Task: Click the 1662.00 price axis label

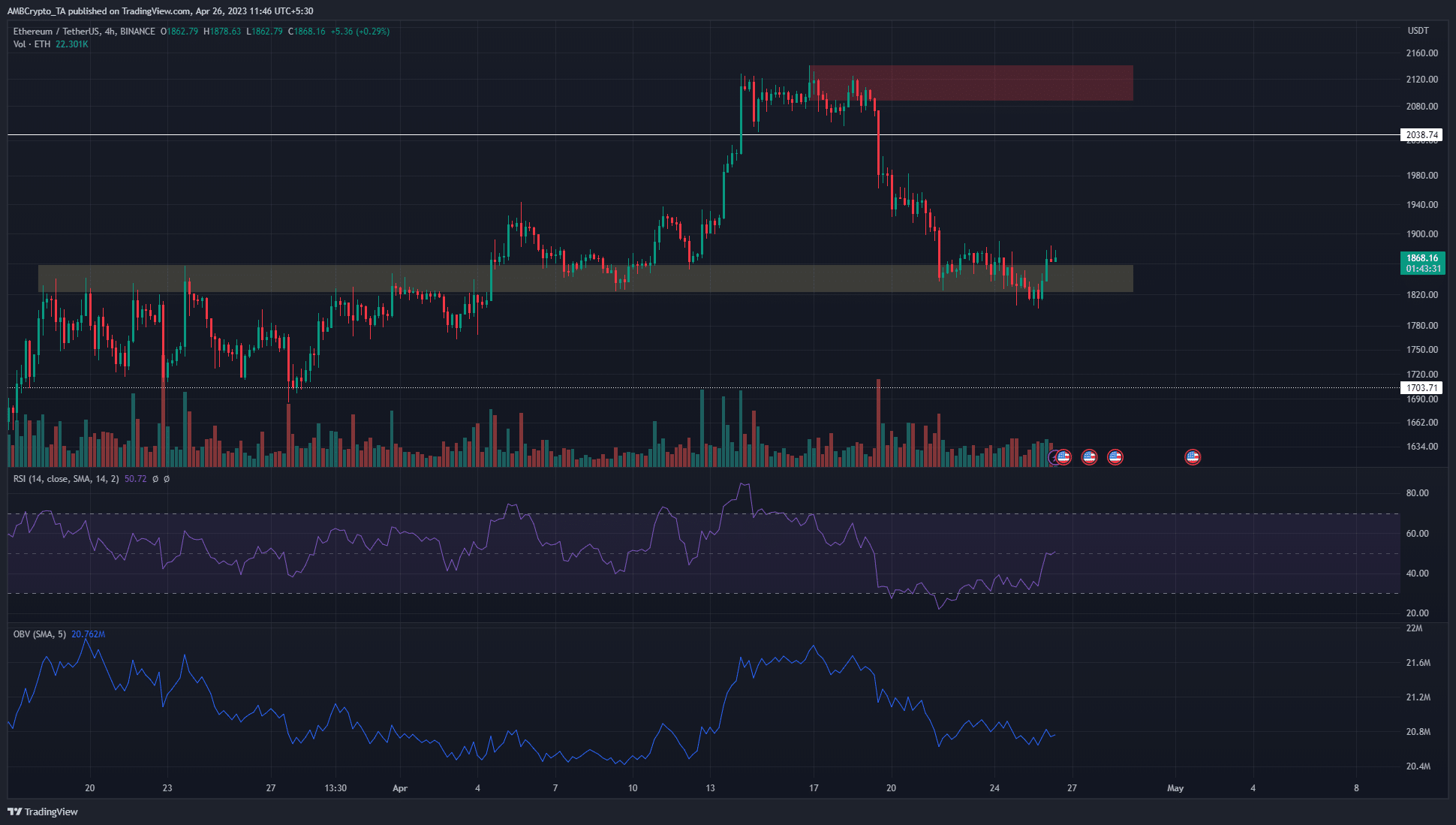Action: pyautogui.click(x=1422, y=423)
